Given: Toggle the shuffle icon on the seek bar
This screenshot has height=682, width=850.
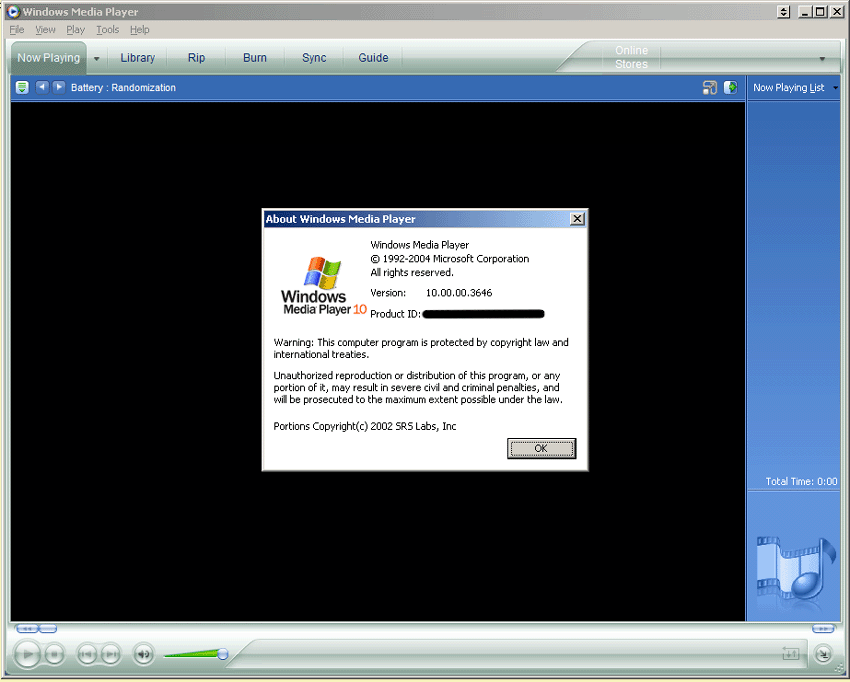Looking at the screenshot, I should 790,654.
